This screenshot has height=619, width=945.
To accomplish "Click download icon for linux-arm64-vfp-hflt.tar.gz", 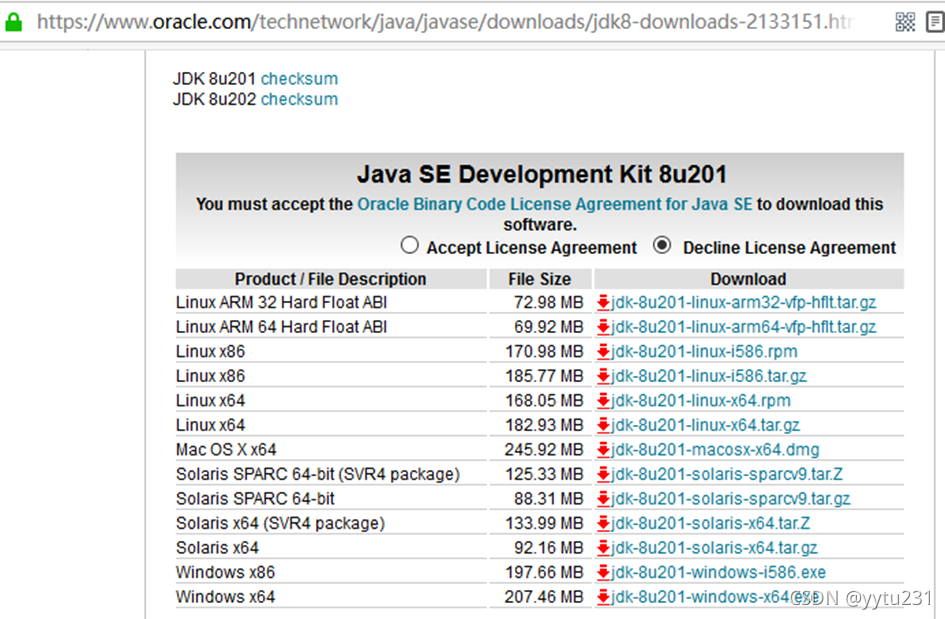I will [603, 327].
